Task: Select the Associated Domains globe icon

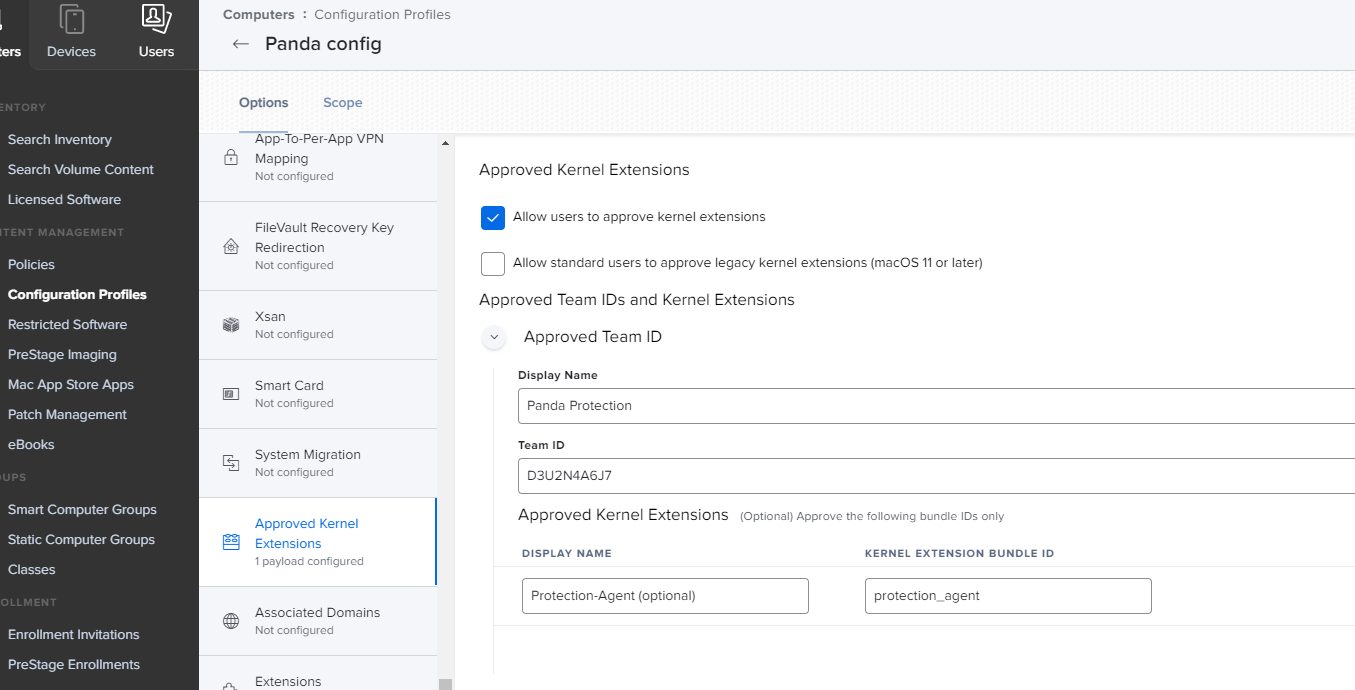Action: coord(231,621)
